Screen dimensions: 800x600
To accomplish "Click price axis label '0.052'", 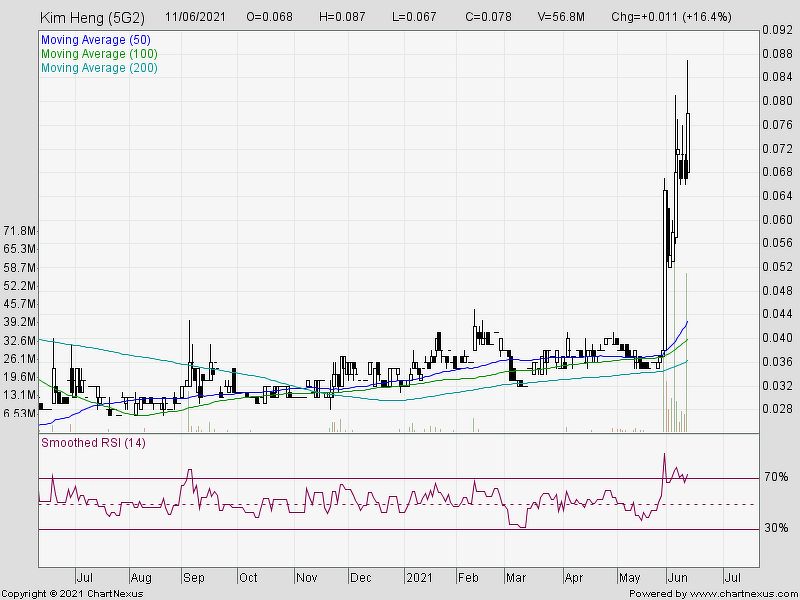I will click(x=777, y=267).
